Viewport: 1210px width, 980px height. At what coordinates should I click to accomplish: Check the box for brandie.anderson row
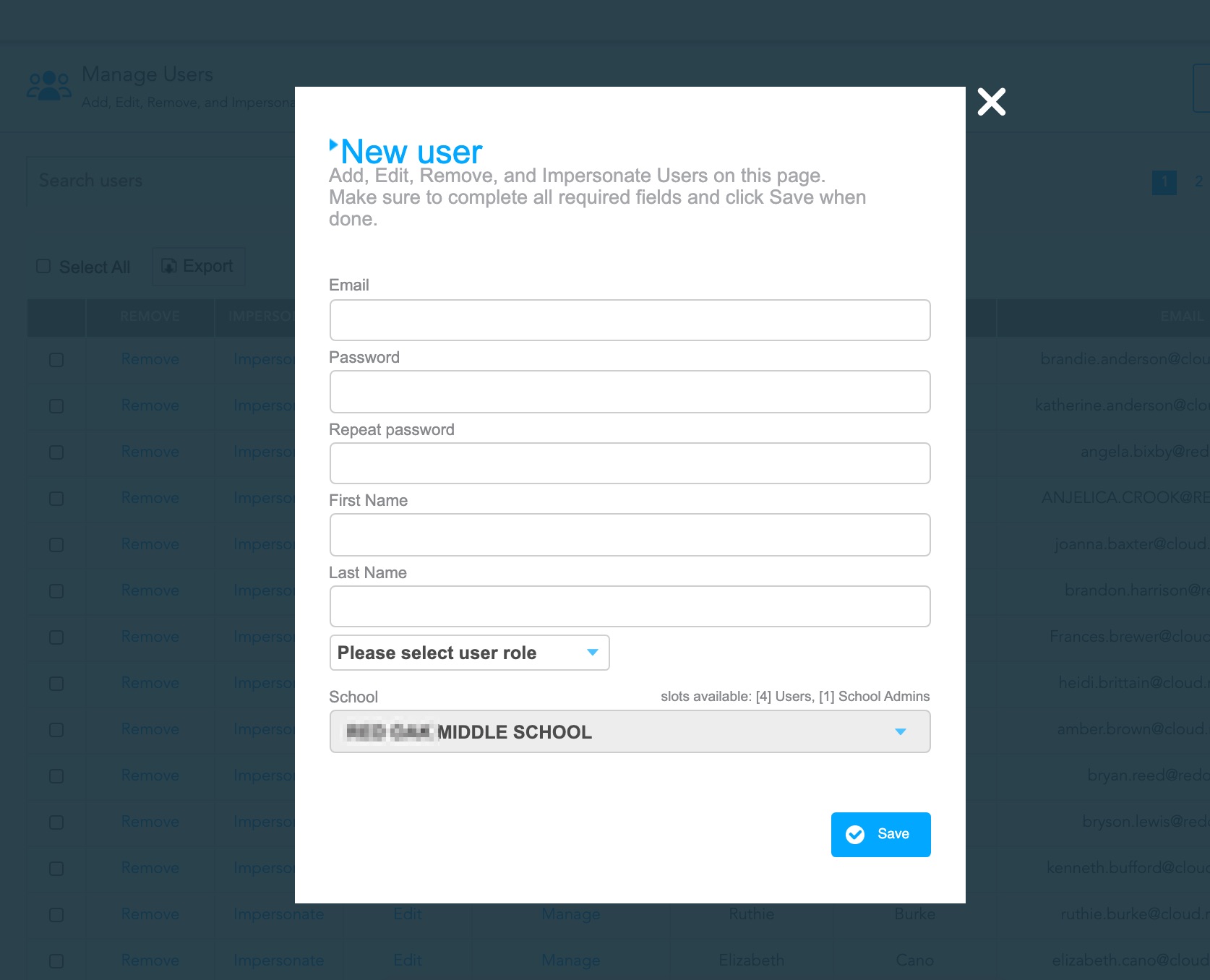pos(56,360)
